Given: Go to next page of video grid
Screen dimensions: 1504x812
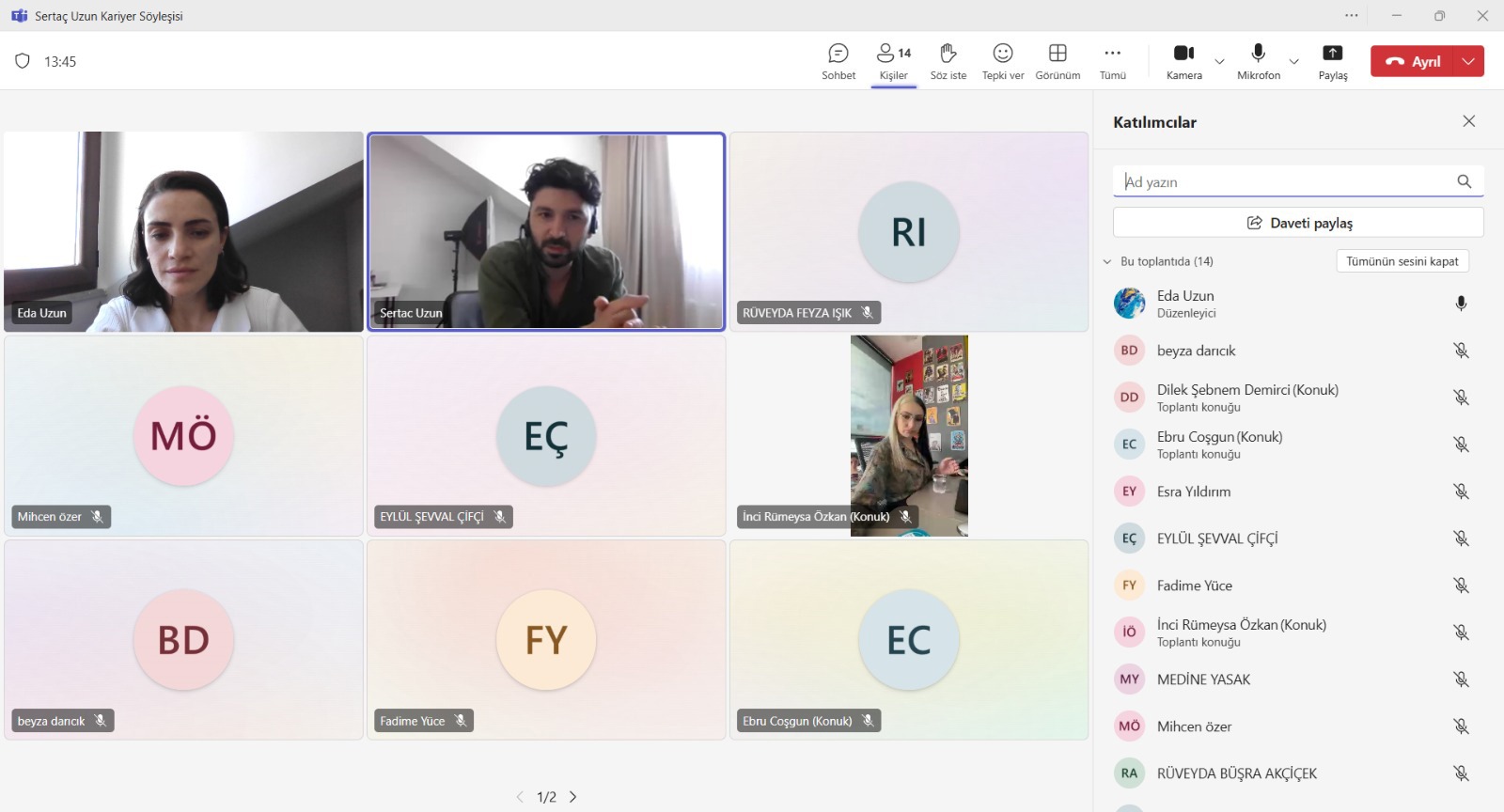Looking at the screenshot, I should pyautogui.click(x=573, y=797).
